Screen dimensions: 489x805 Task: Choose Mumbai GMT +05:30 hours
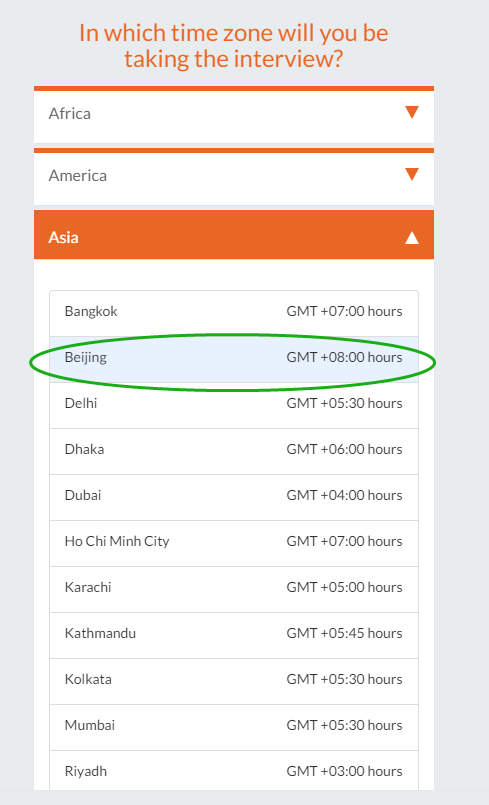pos(234,727)
